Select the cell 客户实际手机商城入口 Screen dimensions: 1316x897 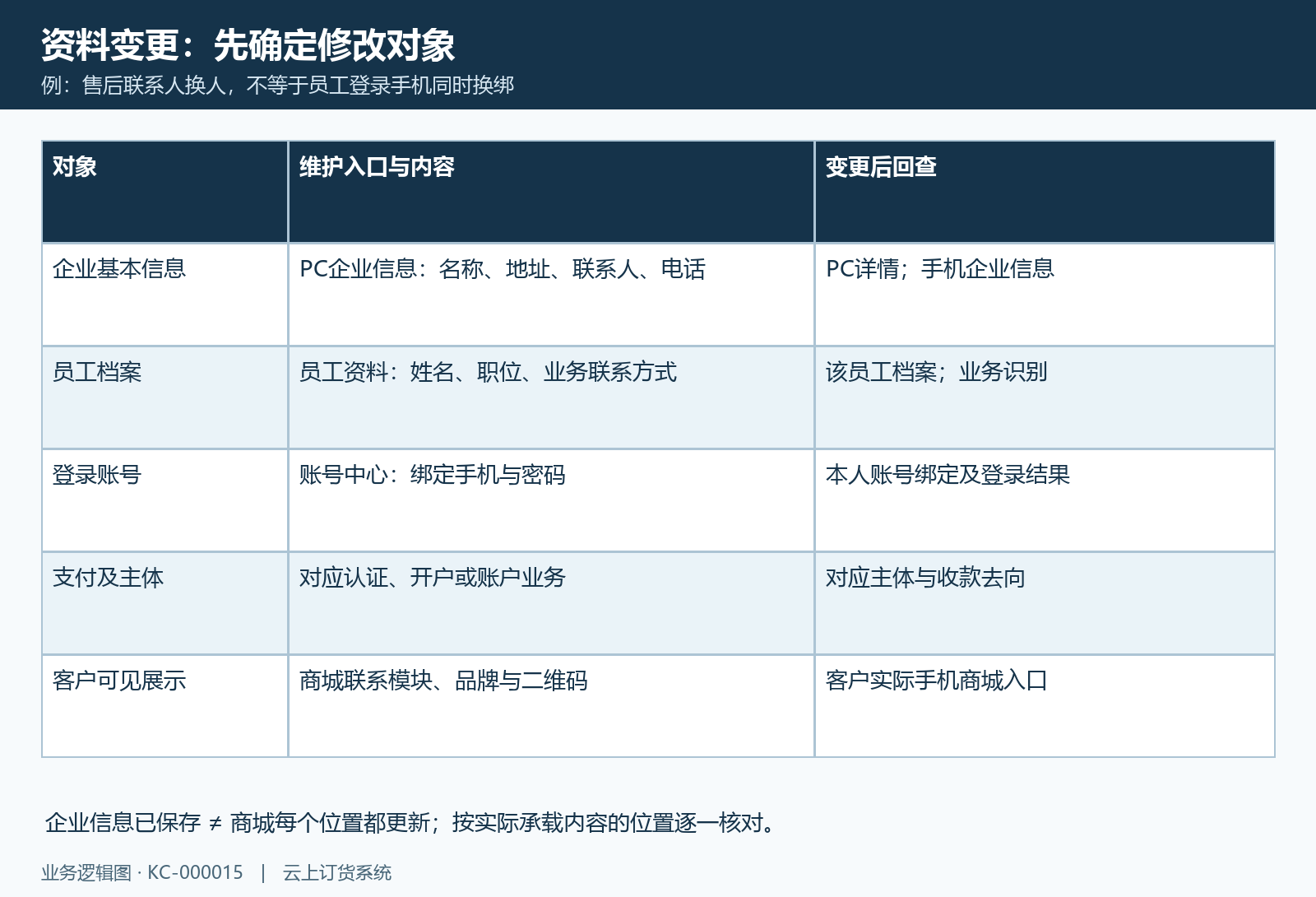pos(1045,706)
